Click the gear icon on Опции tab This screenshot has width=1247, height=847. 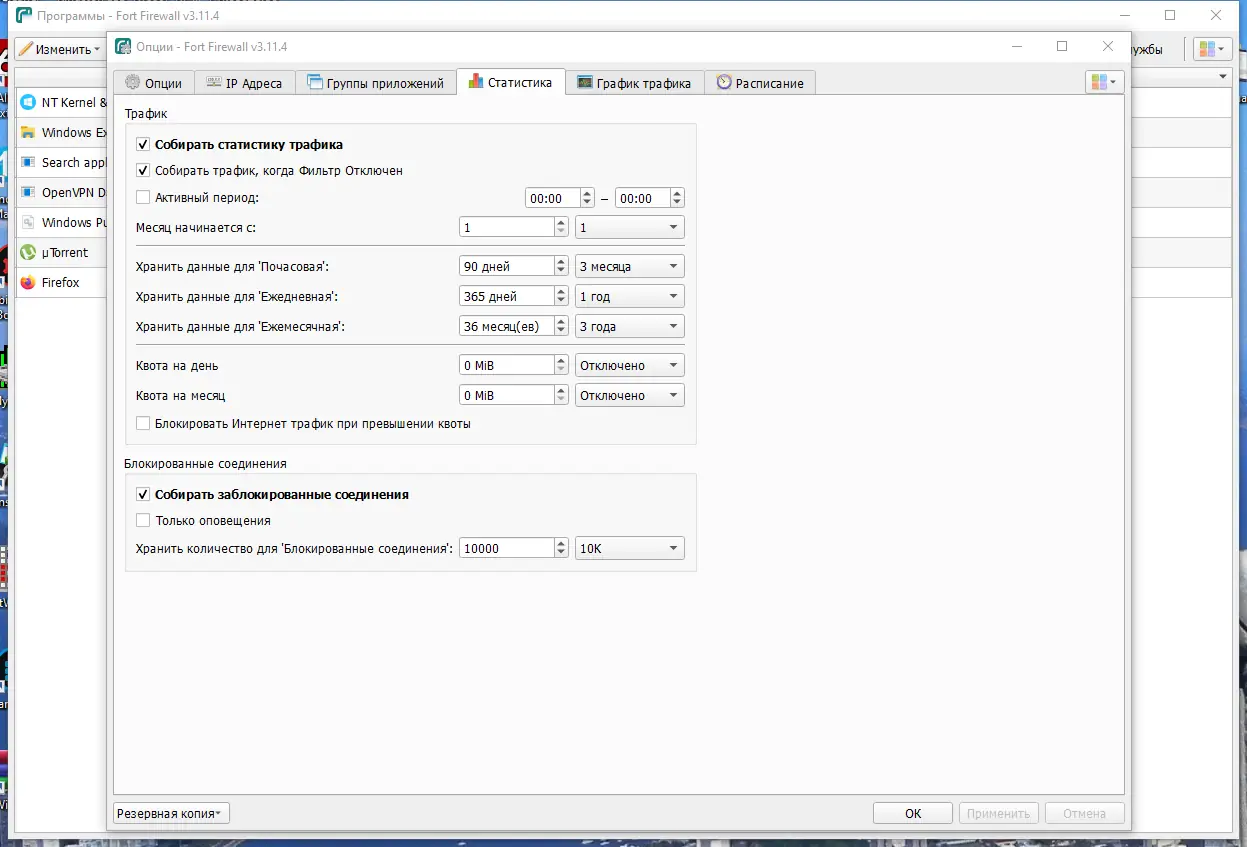coord(133,83)
